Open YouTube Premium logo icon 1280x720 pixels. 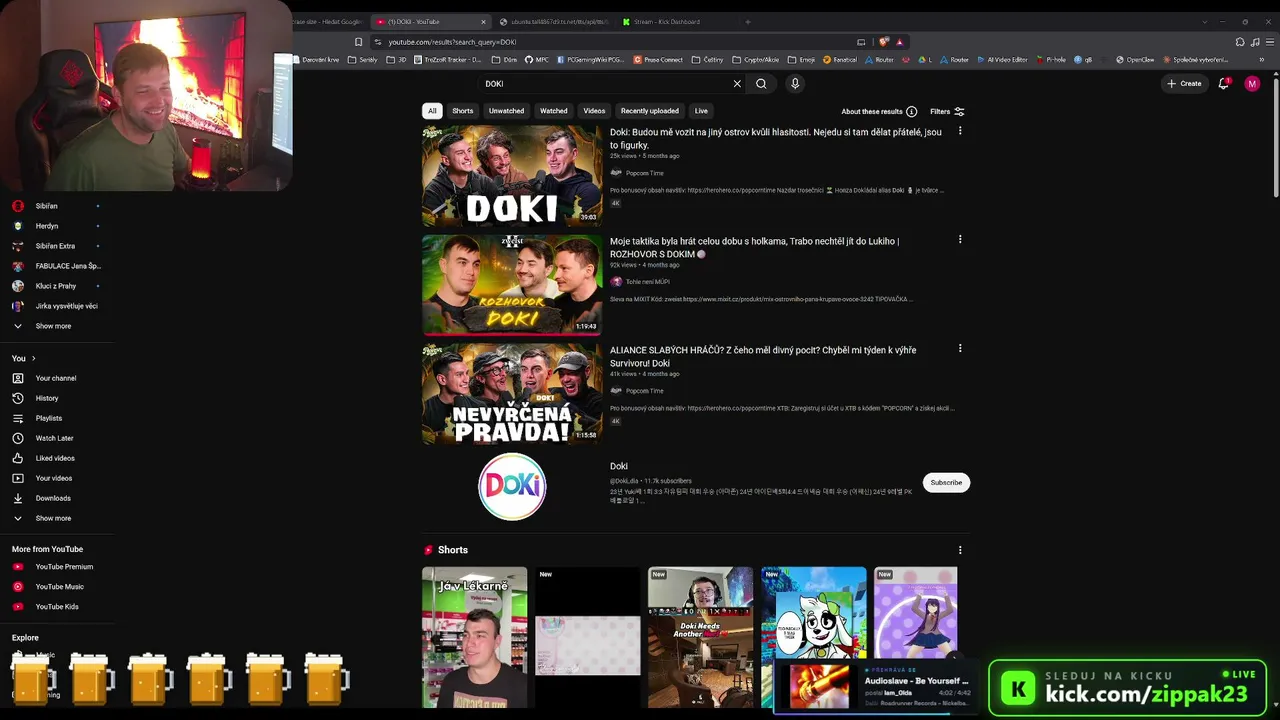point(17,567)
